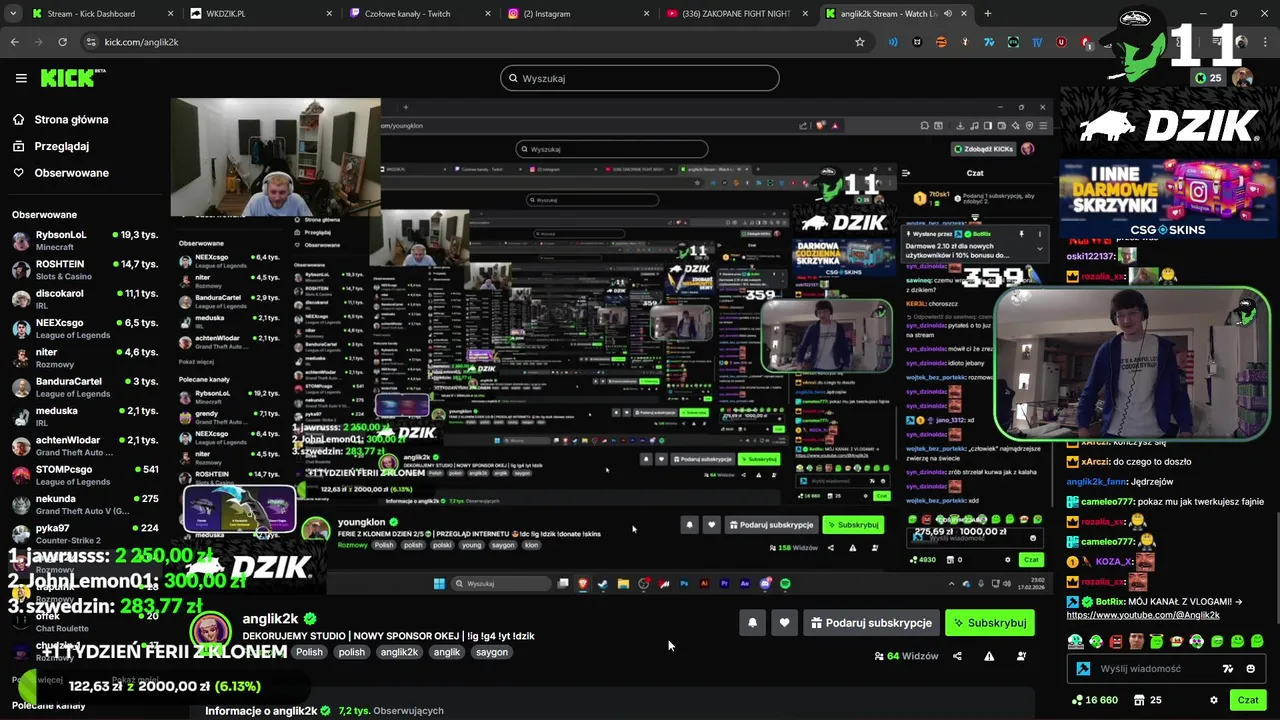
Task: Select the saygon stream tag
Action: tap(492, 652)
